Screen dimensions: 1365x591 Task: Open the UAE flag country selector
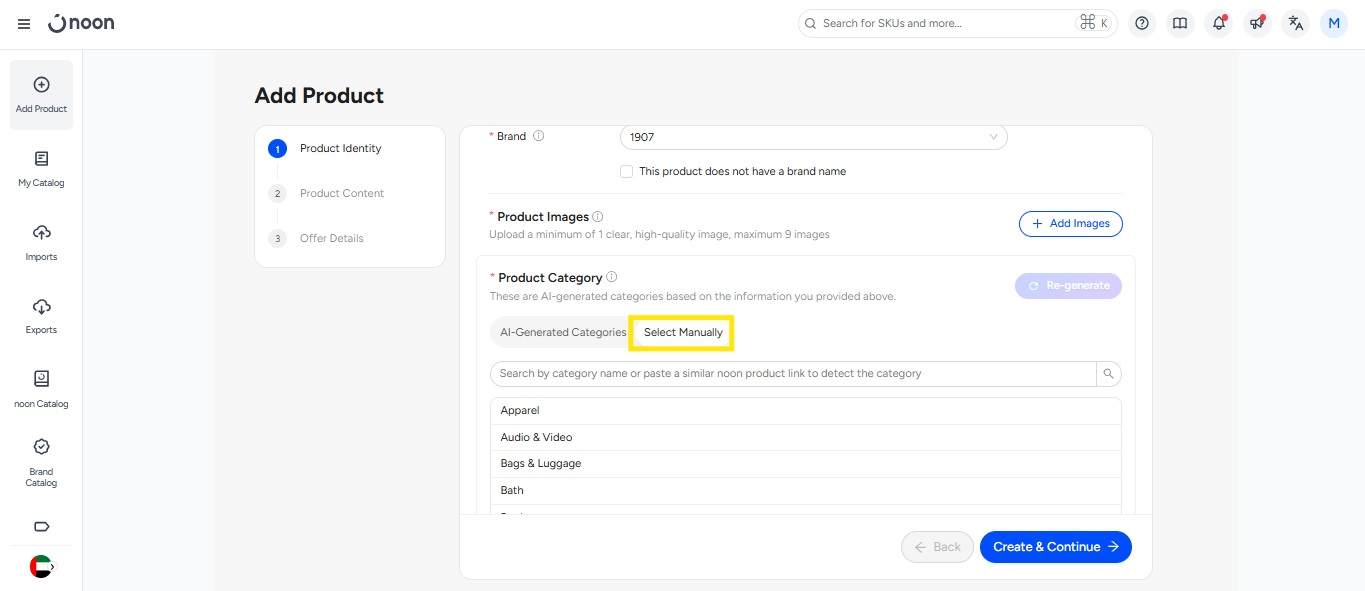pos(41,566)
